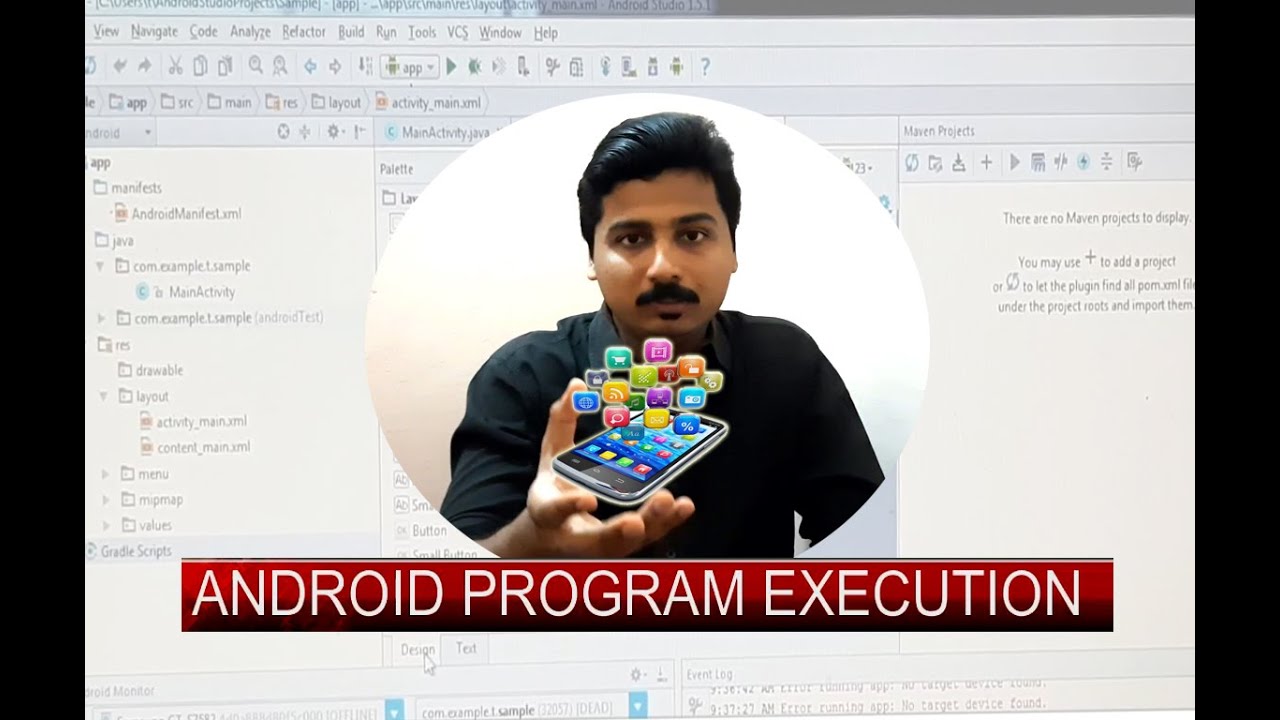Start debugging with the bug icon
Screen dimensions: 1280x720
tap(475, 67)
